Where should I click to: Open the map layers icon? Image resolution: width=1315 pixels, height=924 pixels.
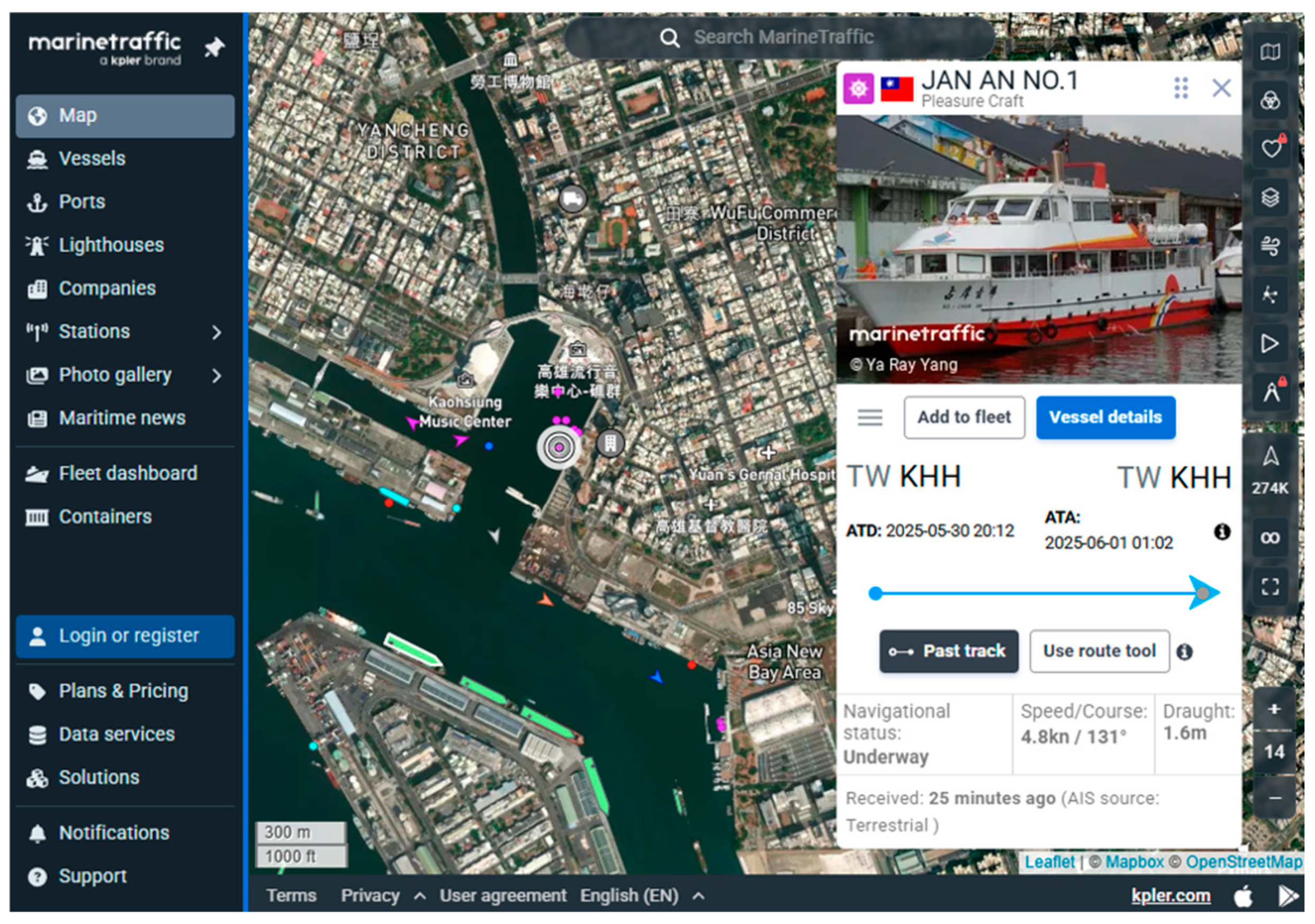(x=1271, y=197)
